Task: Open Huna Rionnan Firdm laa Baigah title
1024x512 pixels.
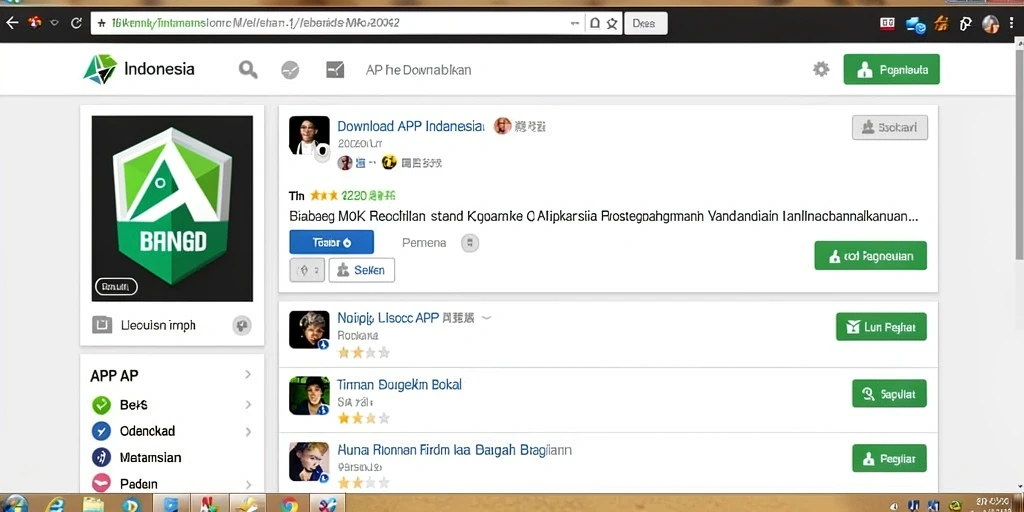Action: (455, 450)
